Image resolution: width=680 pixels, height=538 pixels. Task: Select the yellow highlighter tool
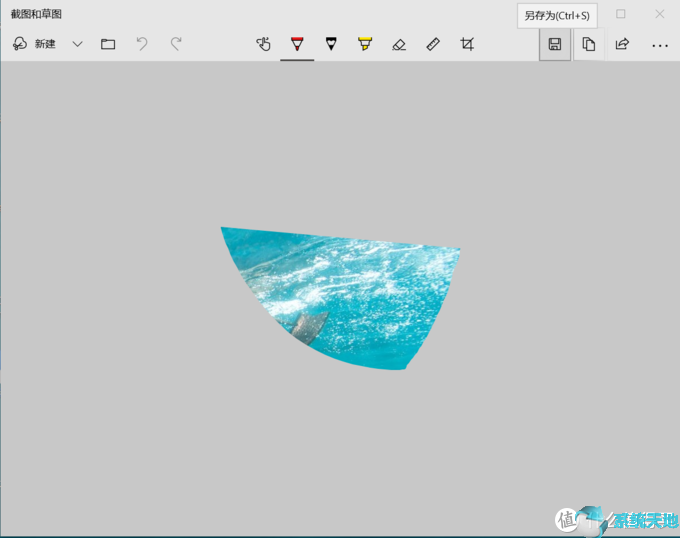click(x=365, y=44)
